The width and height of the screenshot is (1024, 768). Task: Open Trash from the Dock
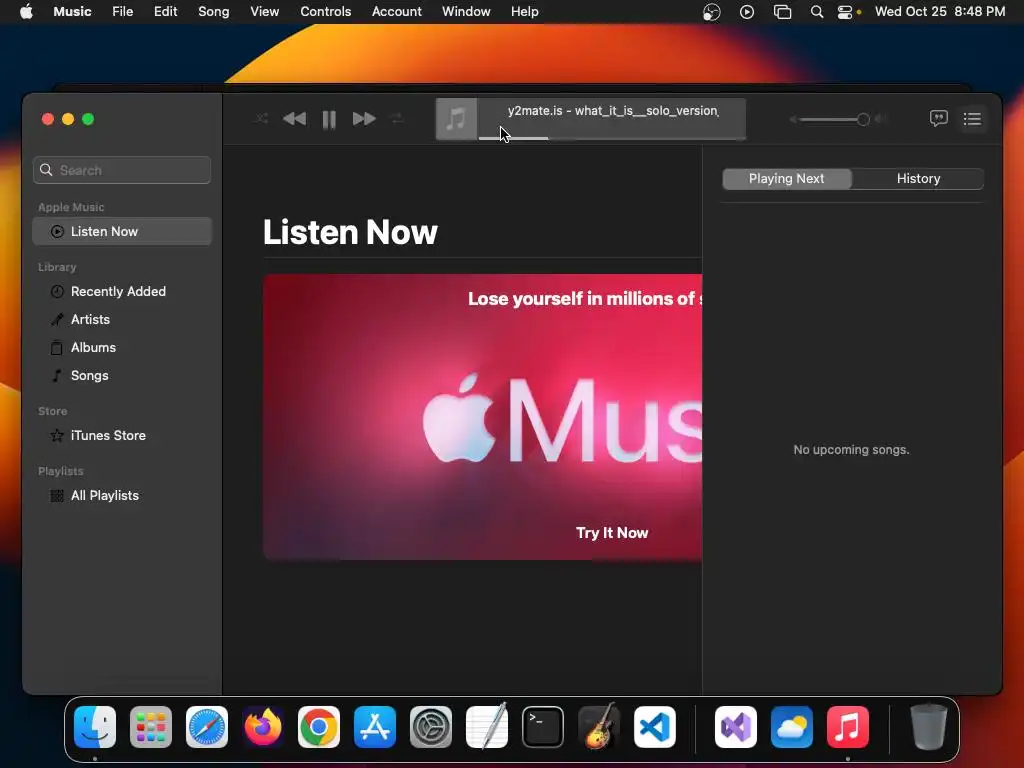point(929,727)
